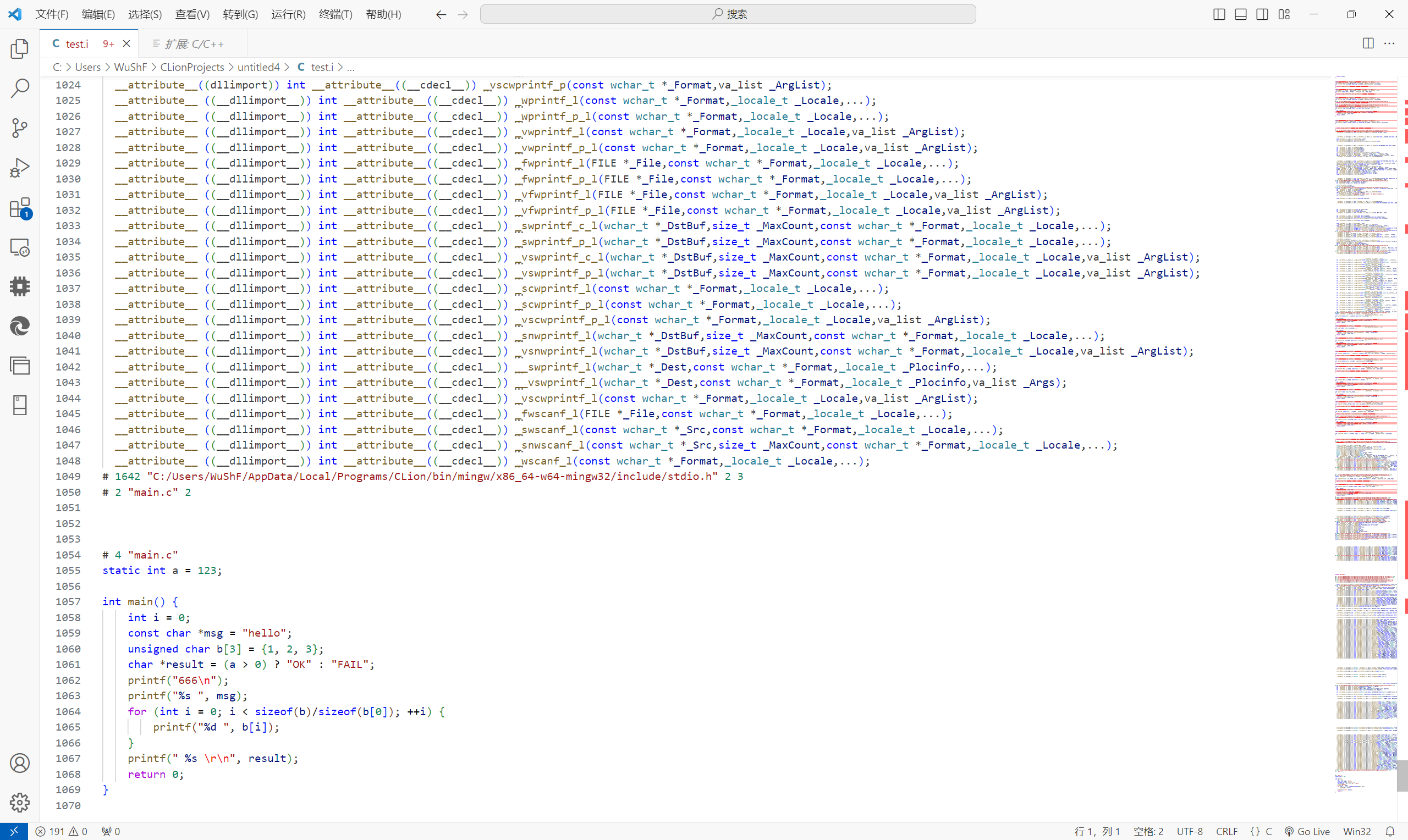Go back in navigation history
The height and width of the screenshot is (840, 1408).
pos(441,14)
